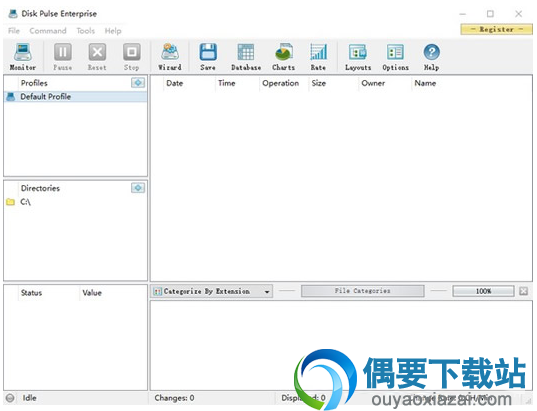Screen dimensions: 537x411
Task: Click the File Categories button
Action: click(x=363, y=291)
